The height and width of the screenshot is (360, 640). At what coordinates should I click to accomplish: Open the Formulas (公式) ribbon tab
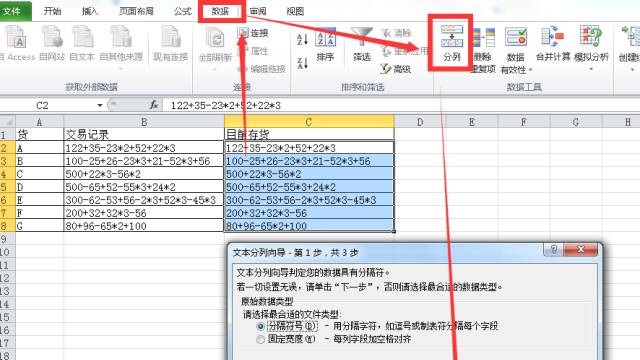[182, 11]
